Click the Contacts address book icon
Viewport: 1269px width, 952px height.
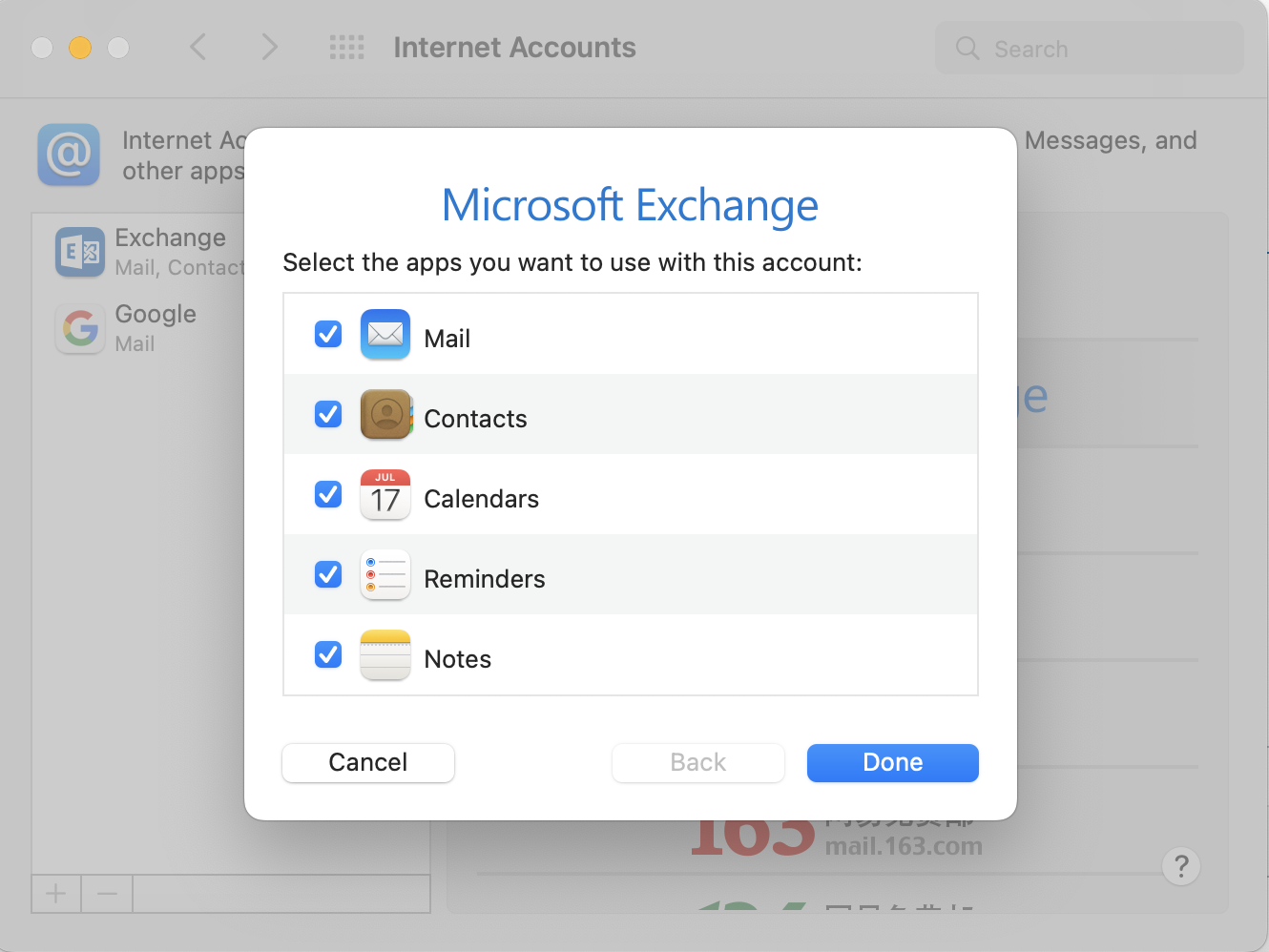(385, 415)
